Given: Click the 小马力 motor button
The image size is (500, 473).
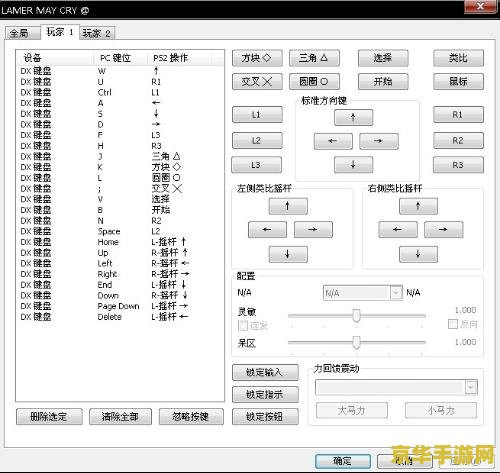Looking at the screenshot, I should pos(441,410).
